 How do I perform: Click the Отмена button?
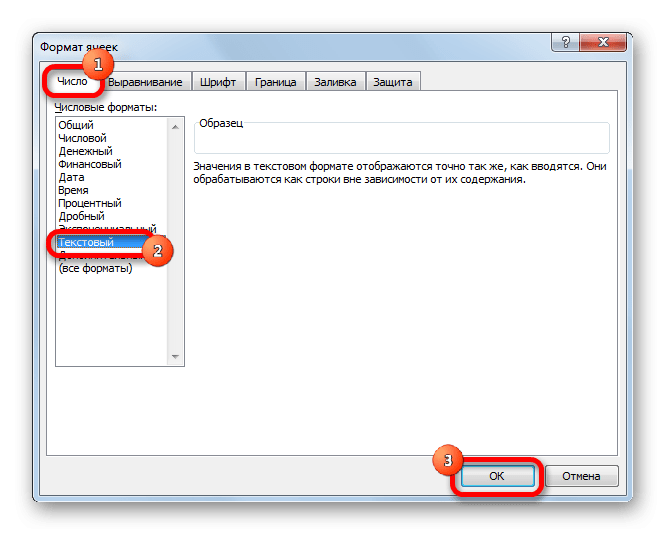(581, 476)
